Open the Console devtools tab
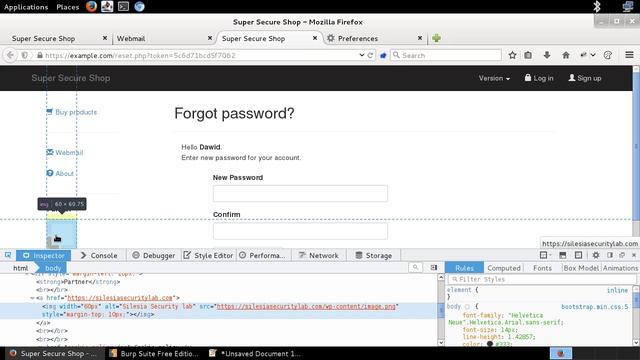The image size is (640, 360). (x=99, y=256)
